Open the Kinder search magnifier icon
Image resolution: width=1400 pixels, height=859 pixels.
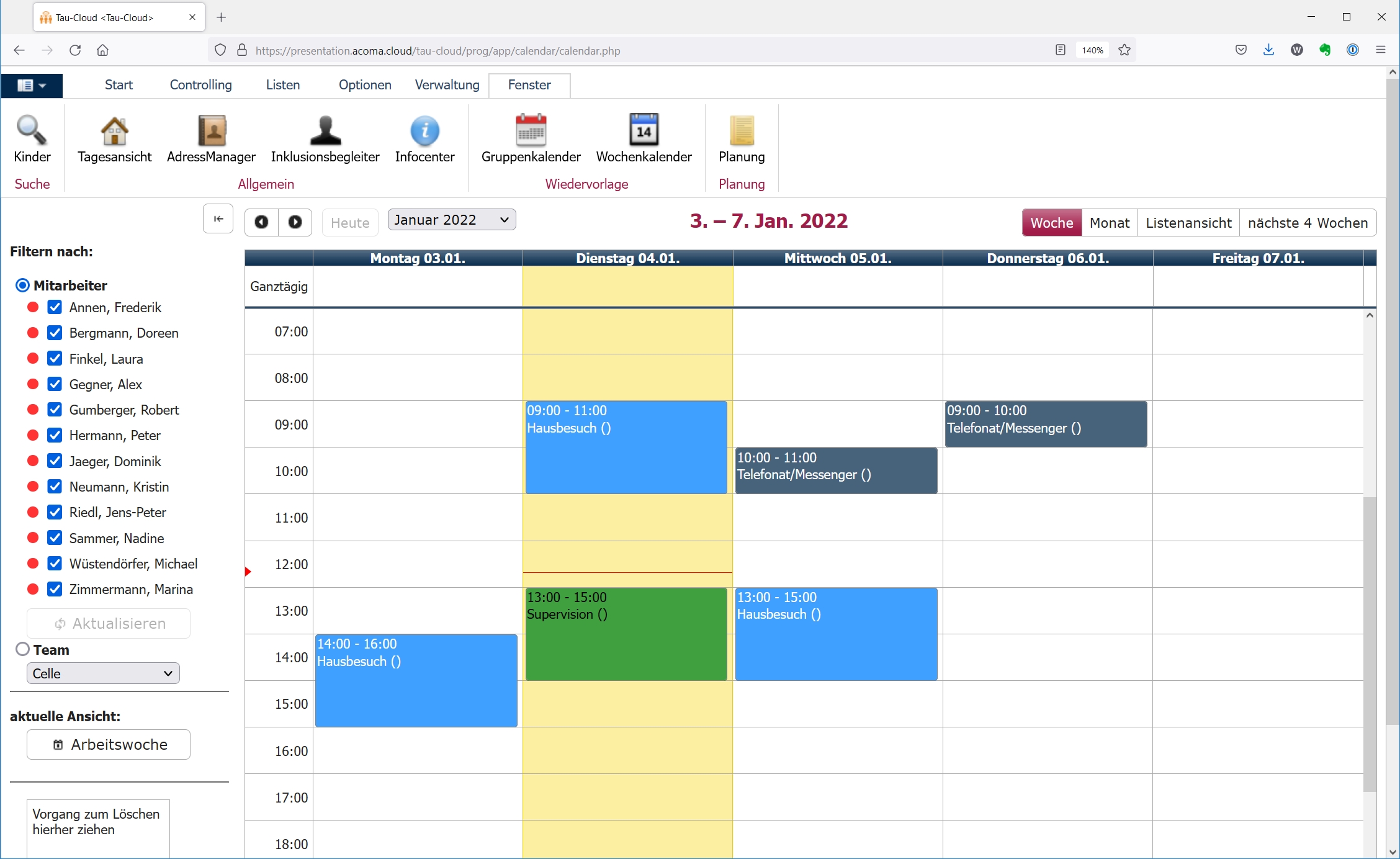tap(32, 131)
